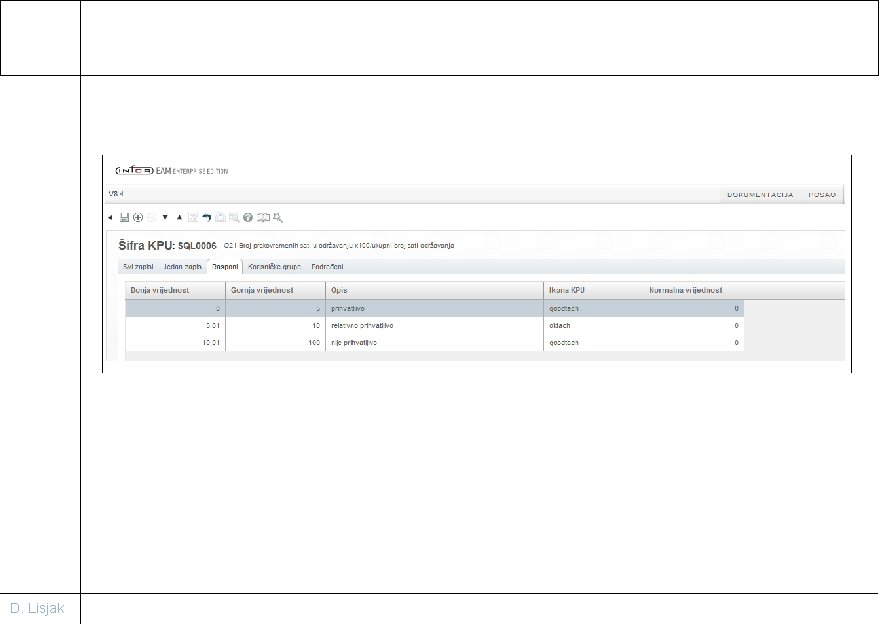Click the lower value 5.01 cell
The image size is (879, 624).
tap(175, 325)
